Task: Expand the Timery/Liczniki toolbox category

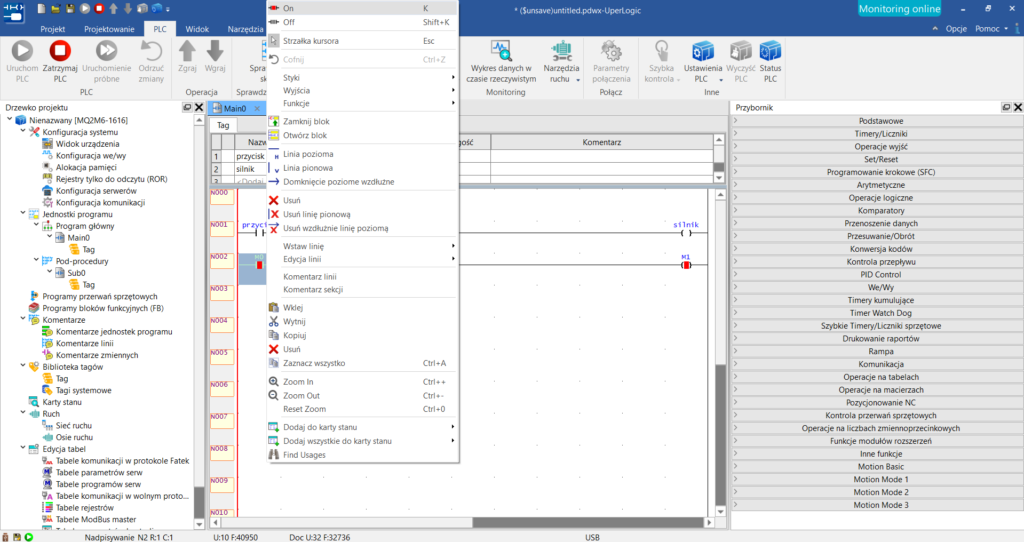Action: [x=877, y=134]
